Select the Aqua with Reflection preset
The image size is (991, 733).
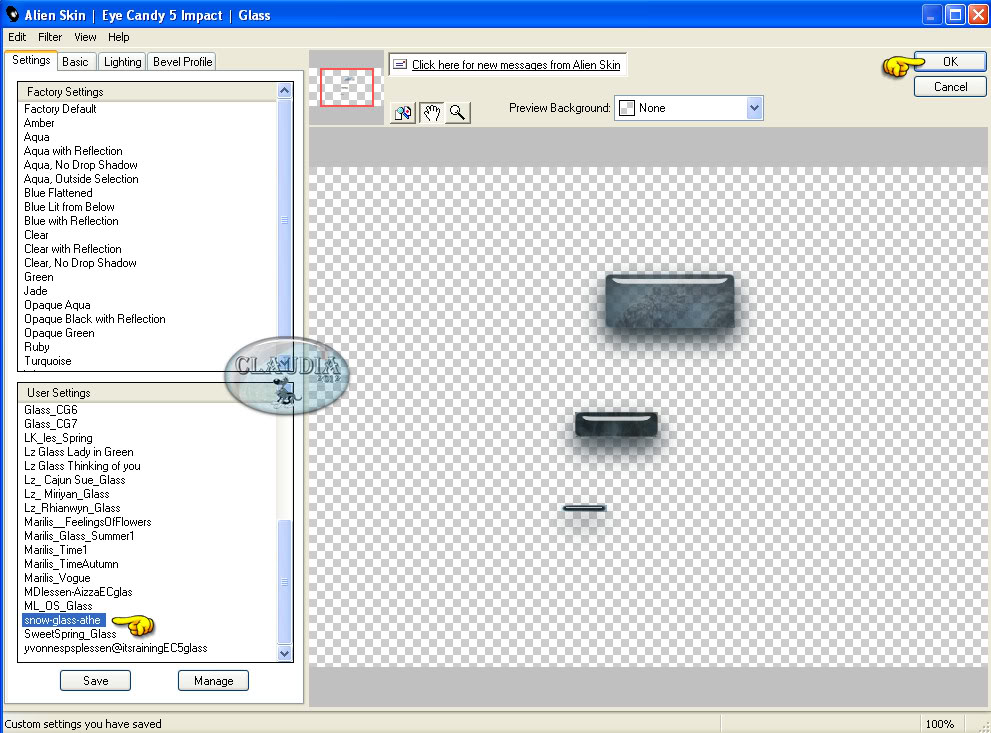[x=73, y=150]
